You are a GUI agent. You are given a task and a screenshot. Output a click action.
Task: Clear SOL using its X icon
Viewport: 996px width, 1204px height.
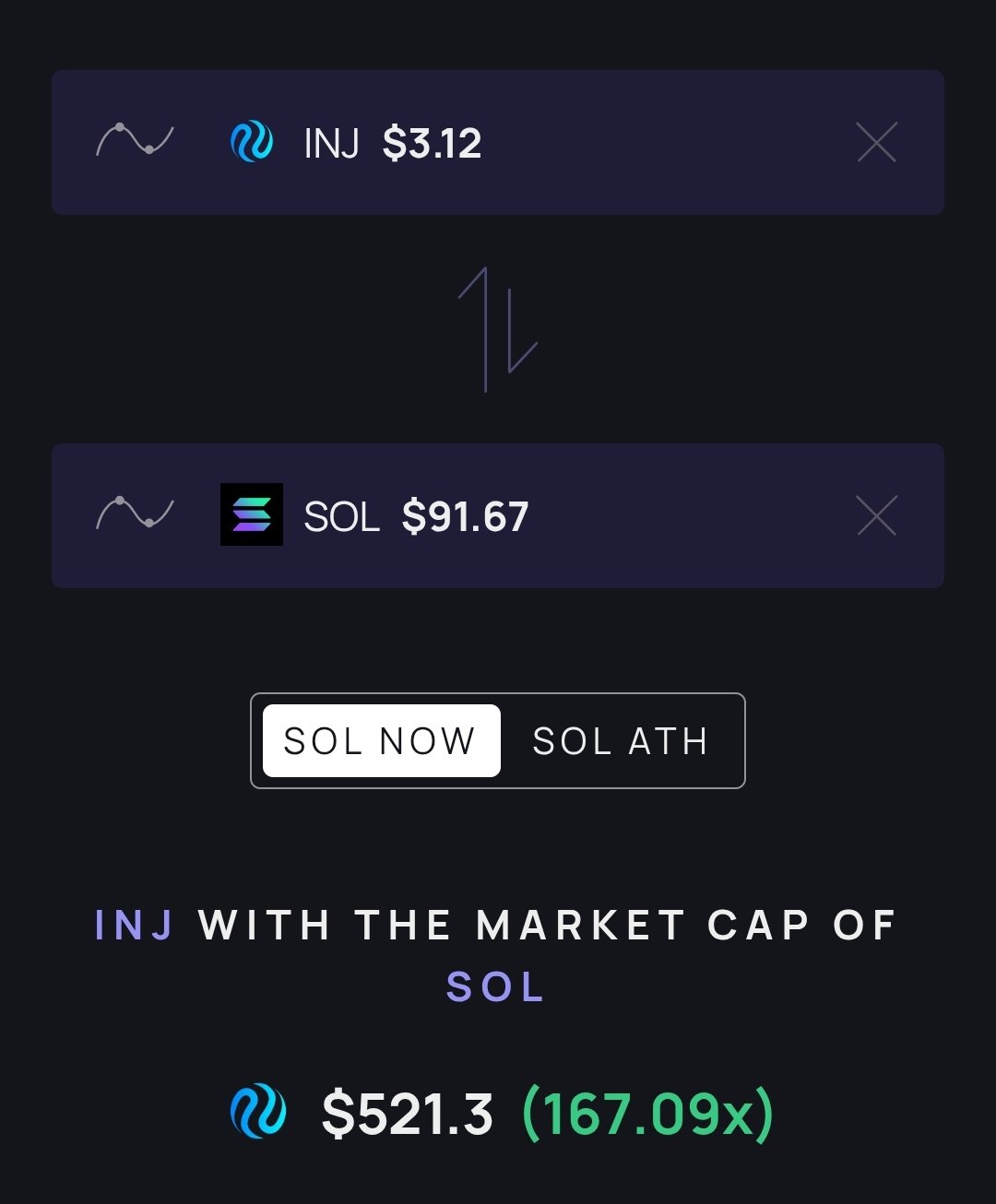point(876,515)
